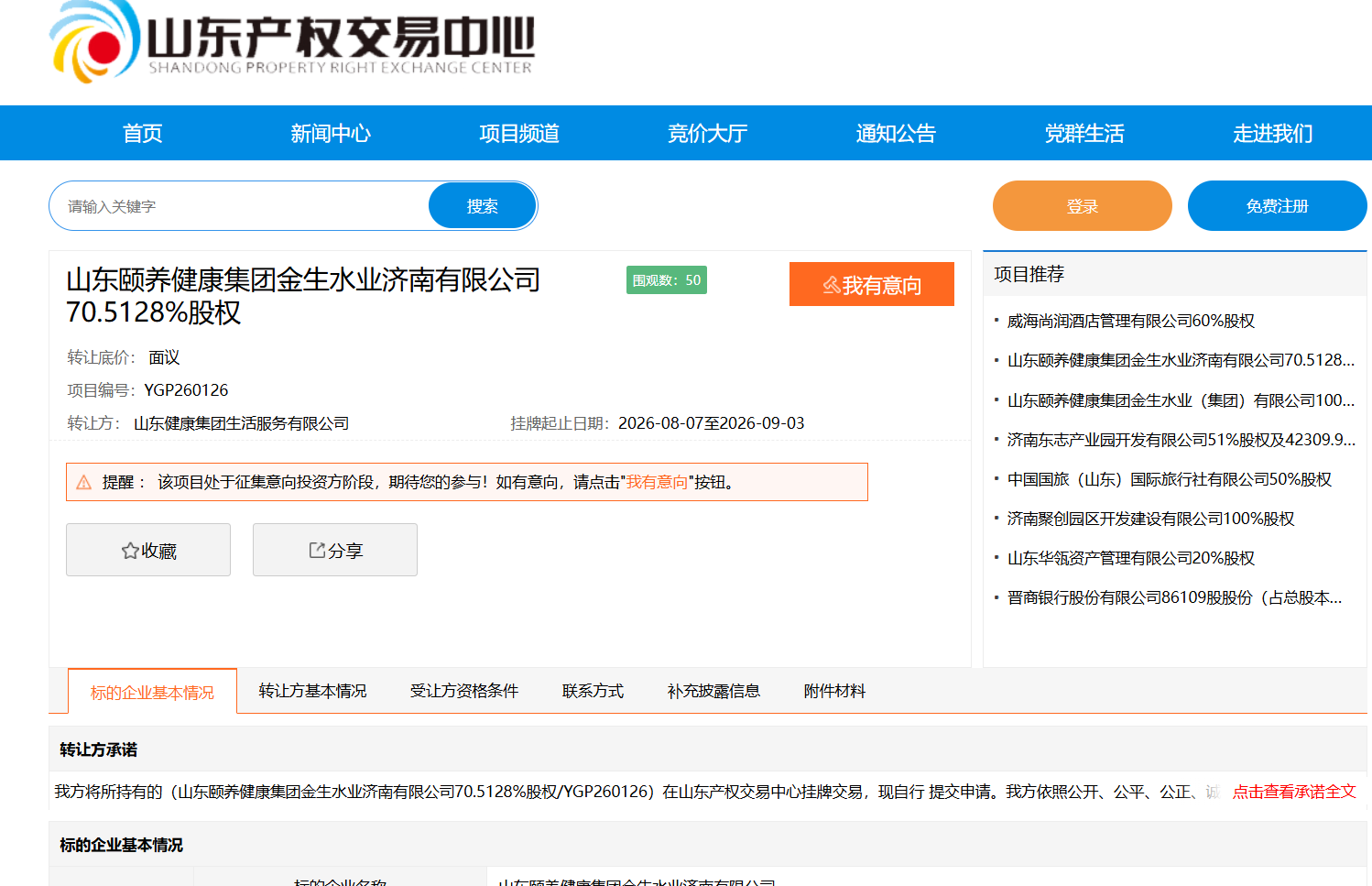
Task: Click the 收藏 button
Action: 148,550
